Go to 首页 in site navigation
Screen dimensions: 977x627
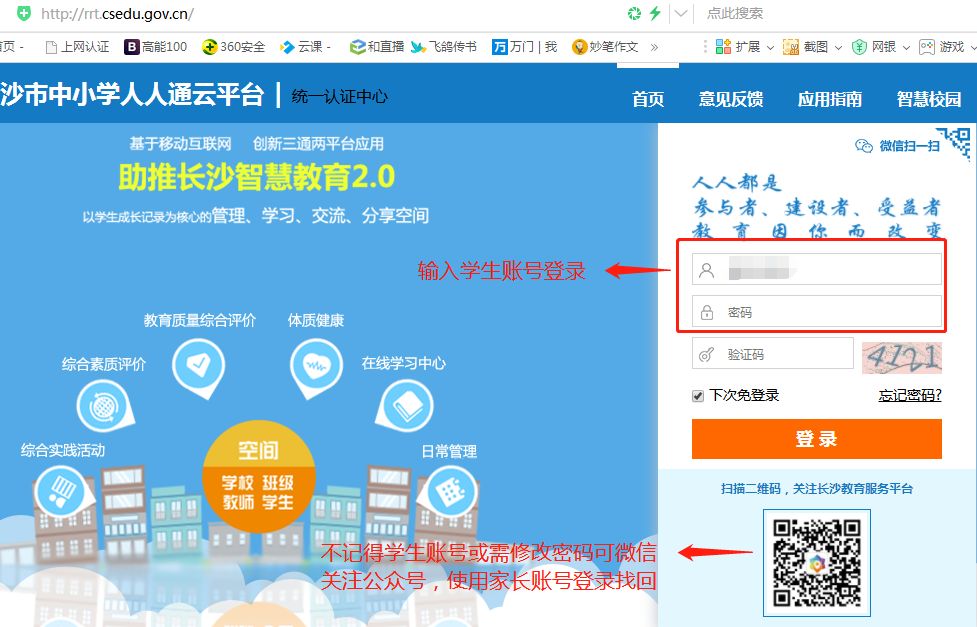click(x=648, y=98)
